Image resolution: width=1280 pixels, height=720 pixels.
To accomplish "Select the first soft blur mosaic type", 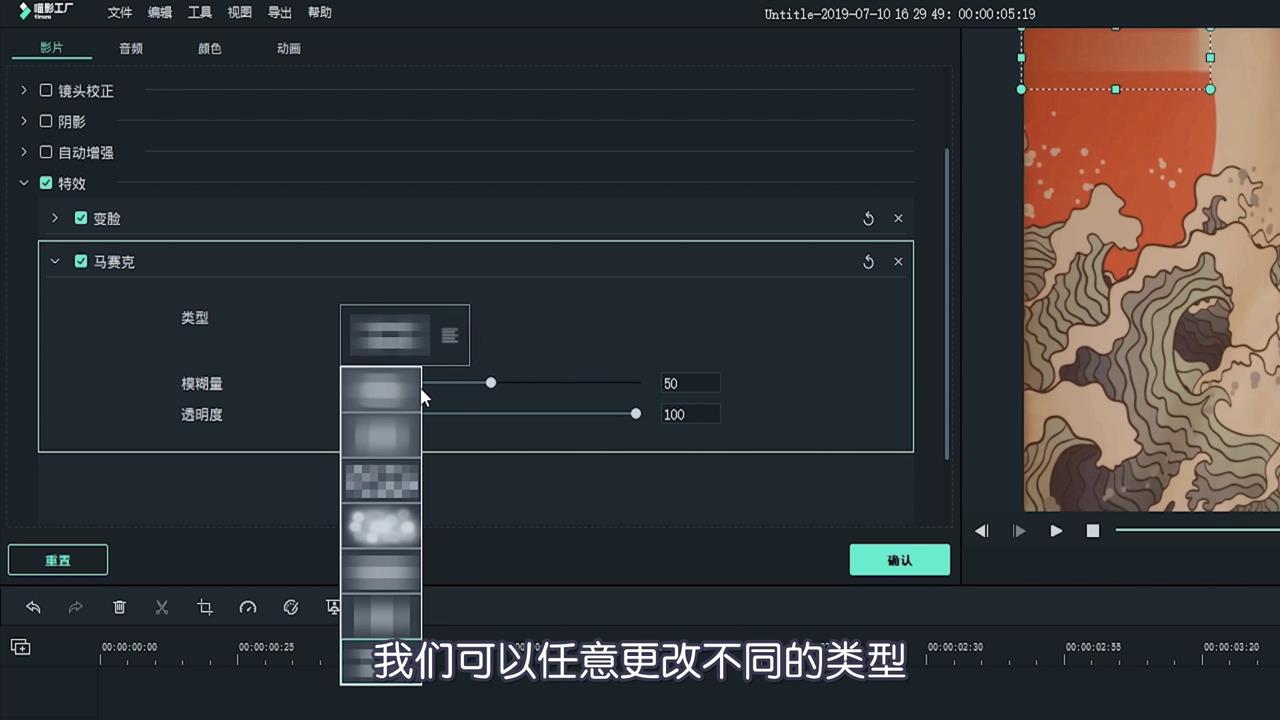I will [x=381, y=390].
